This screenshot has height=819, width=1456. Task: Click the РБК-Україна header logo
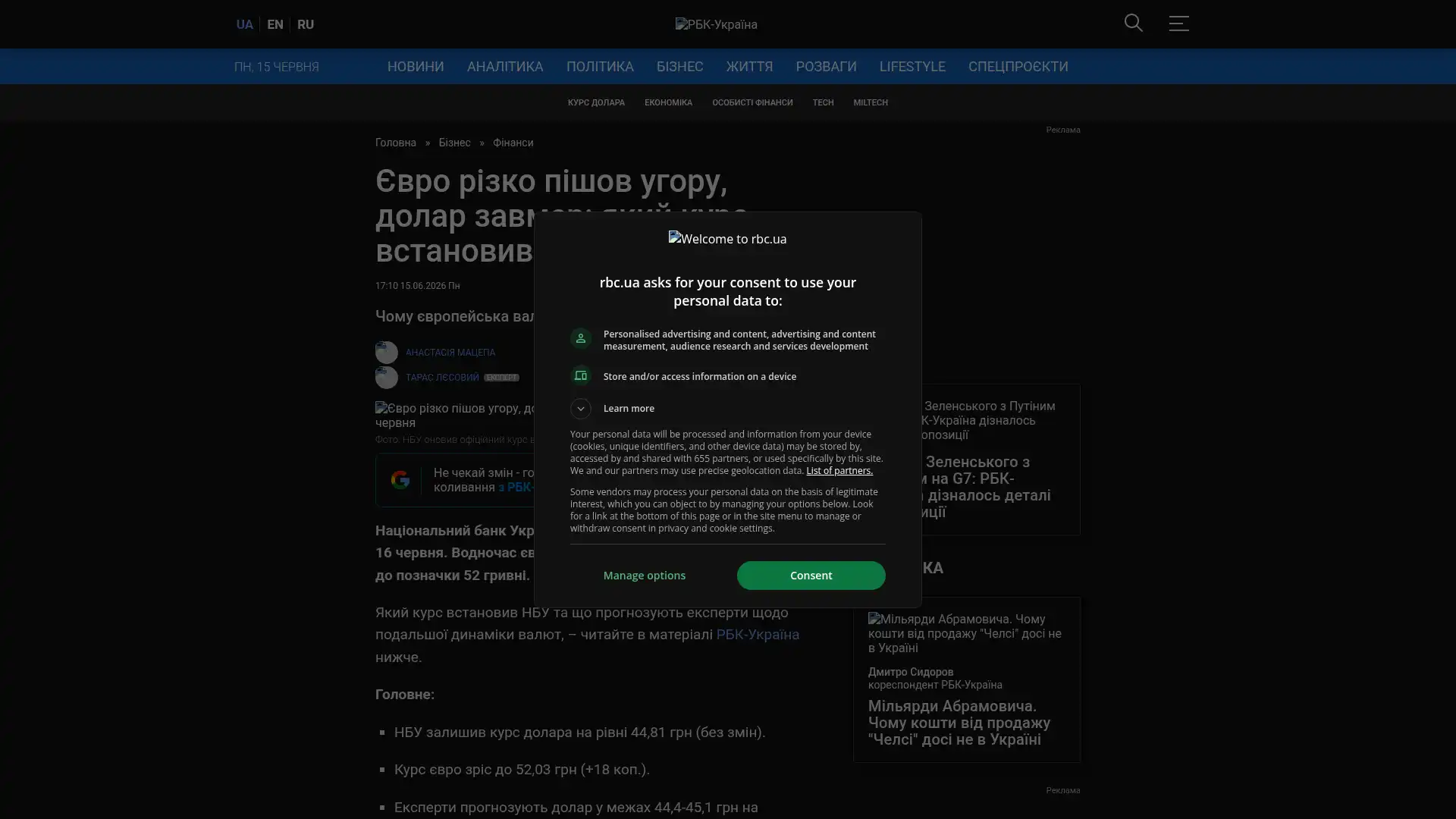[x=716, y=25]
